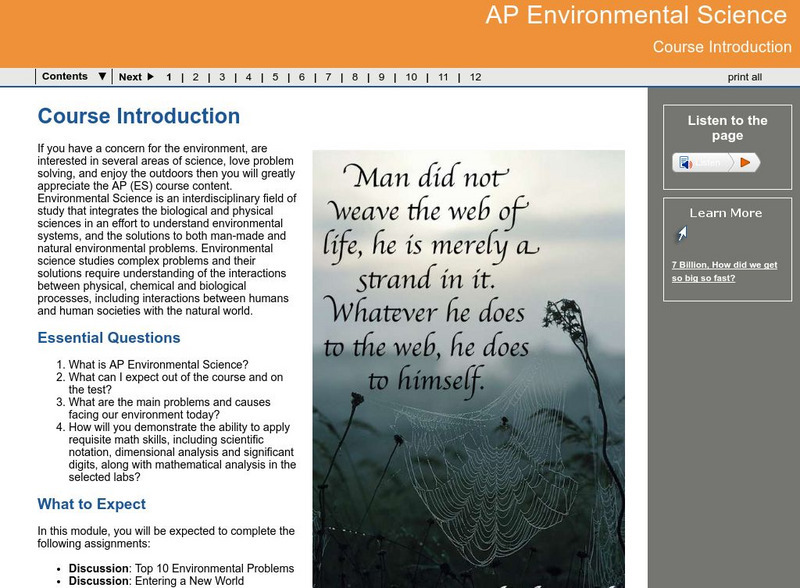
Task: Jump to page 6
Action: 302,78
